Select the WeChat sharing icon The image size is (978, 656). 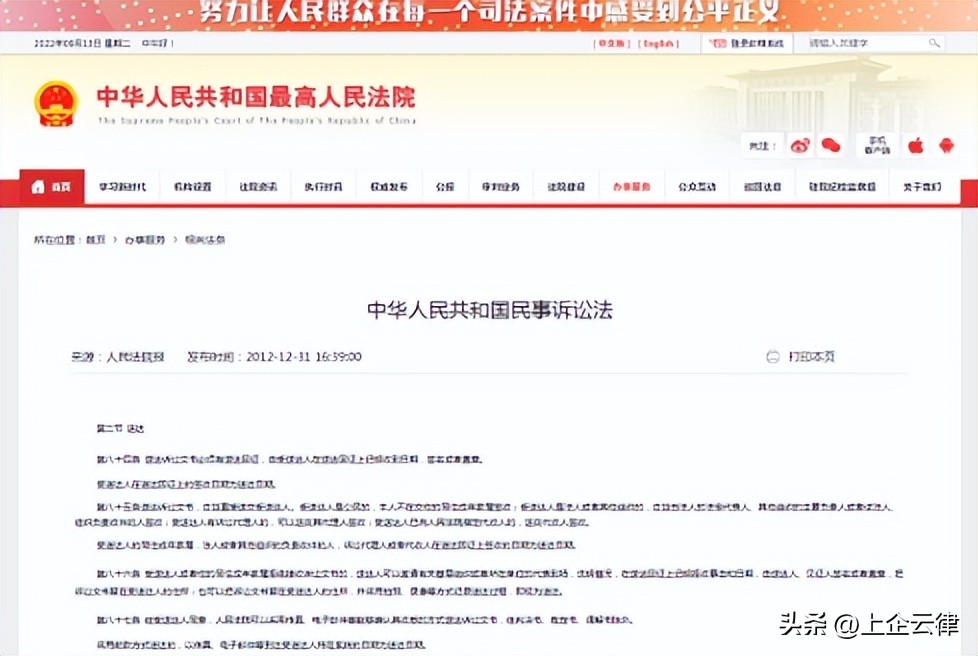click(830, 144)
